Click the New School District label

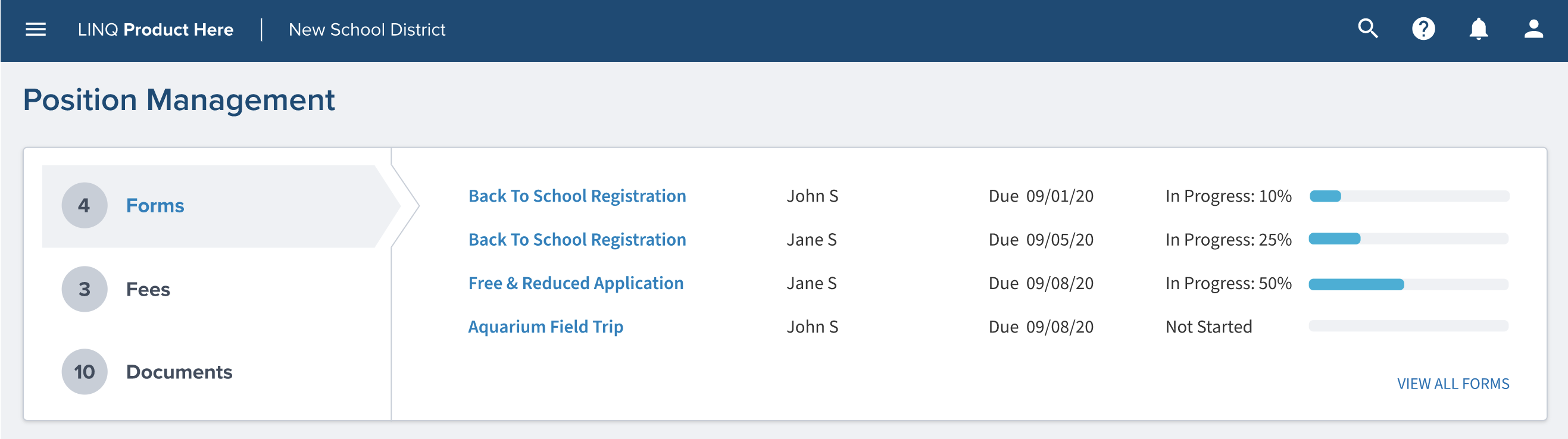[367, 29]
